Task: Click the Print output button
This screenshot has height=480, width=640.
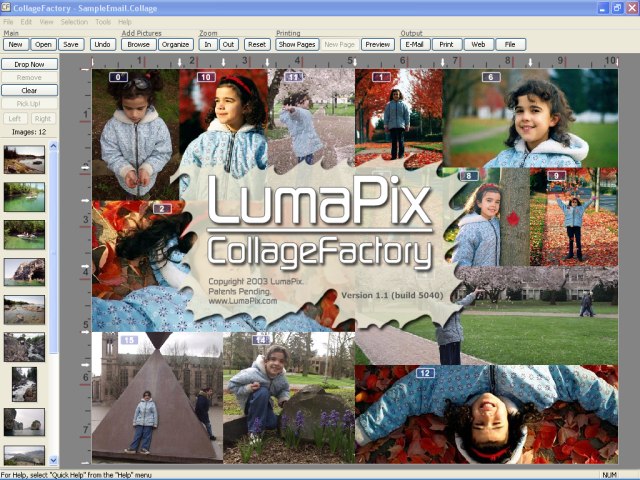Action: click(x=447, y=44)
